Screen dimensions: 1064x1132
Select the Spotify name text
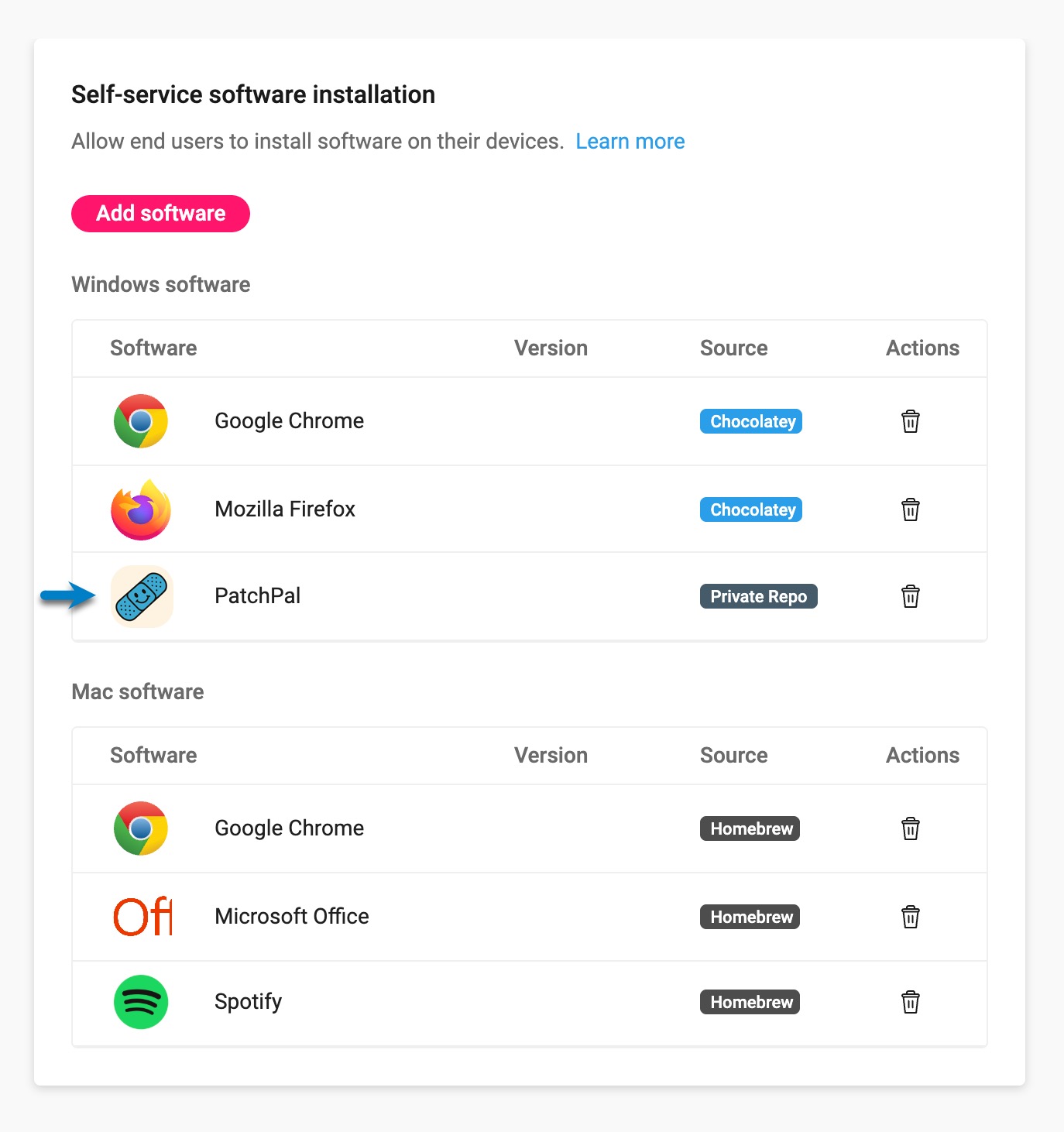click(248, 1002)
